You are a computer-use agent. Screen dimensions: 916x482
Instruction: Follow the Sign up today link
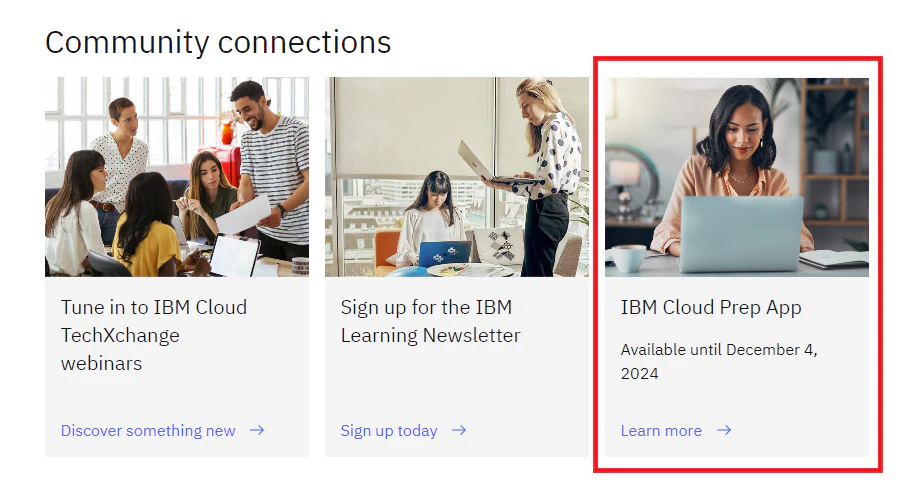tap(389, 431)
